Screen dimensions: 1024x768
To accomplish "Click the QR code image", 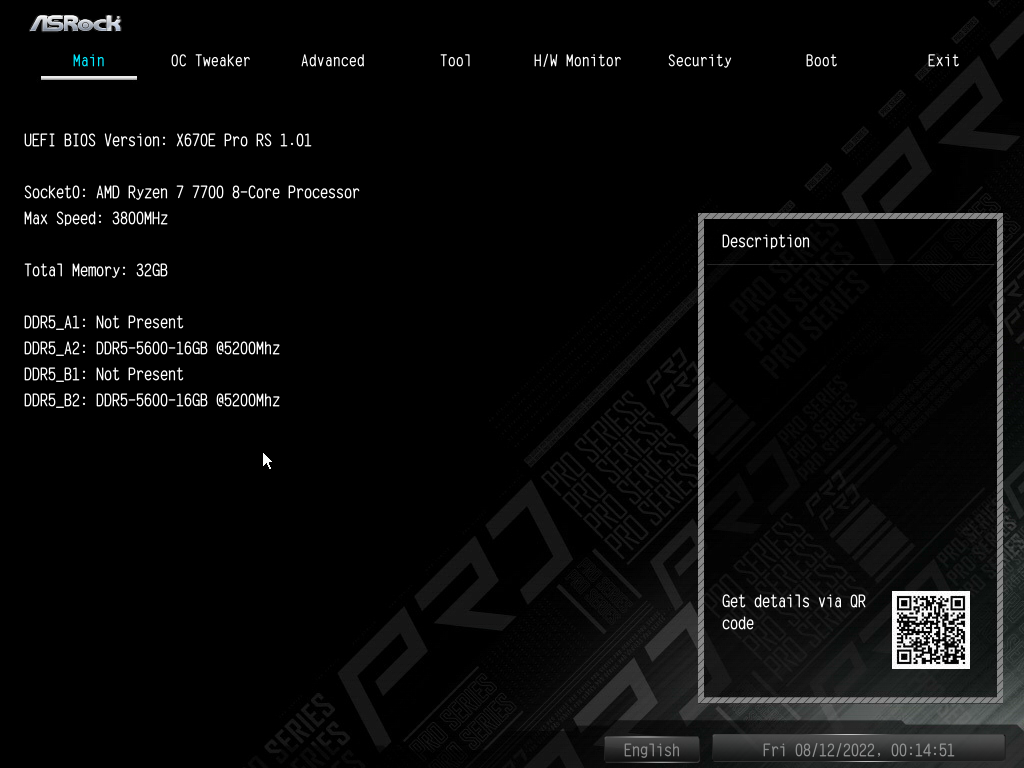I will pyautogui.click(x=931, y=630).
